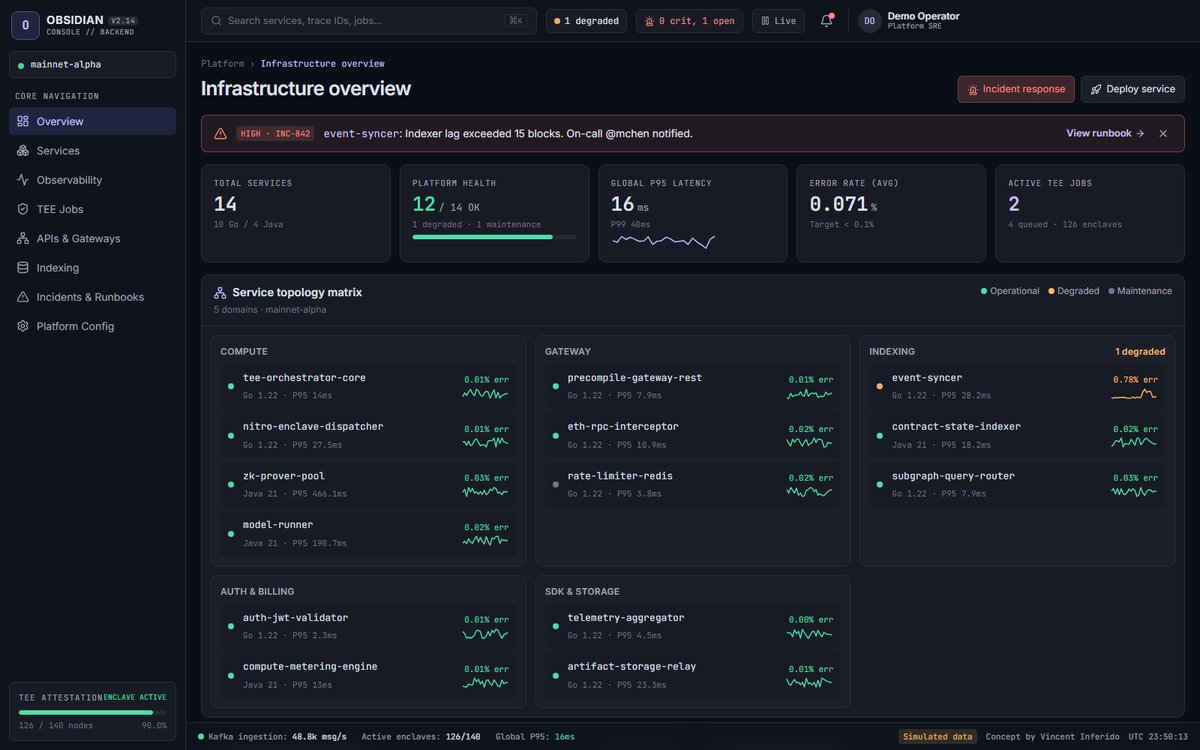This screenshot has width=1200, height=750.
Task: Click the 1 degraded label in Indexing
Action: coord(1140,352)
